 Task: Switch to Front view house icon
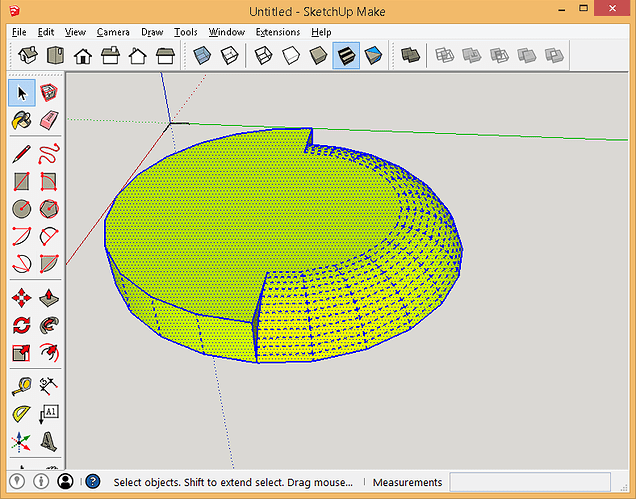coord(83,56)
